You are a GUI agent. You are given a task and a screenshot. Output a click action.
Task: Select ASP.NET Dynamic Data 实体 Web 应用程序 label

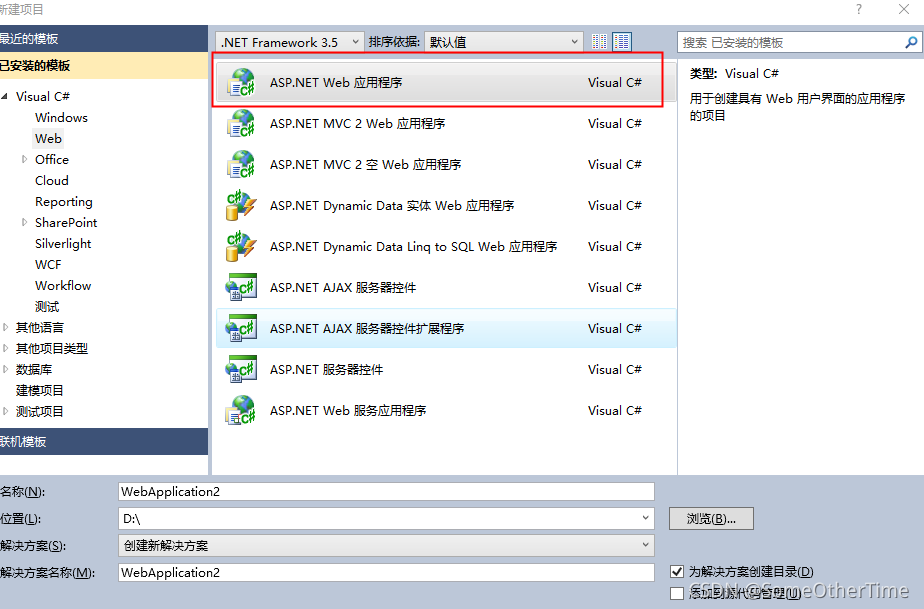[392, 206]
